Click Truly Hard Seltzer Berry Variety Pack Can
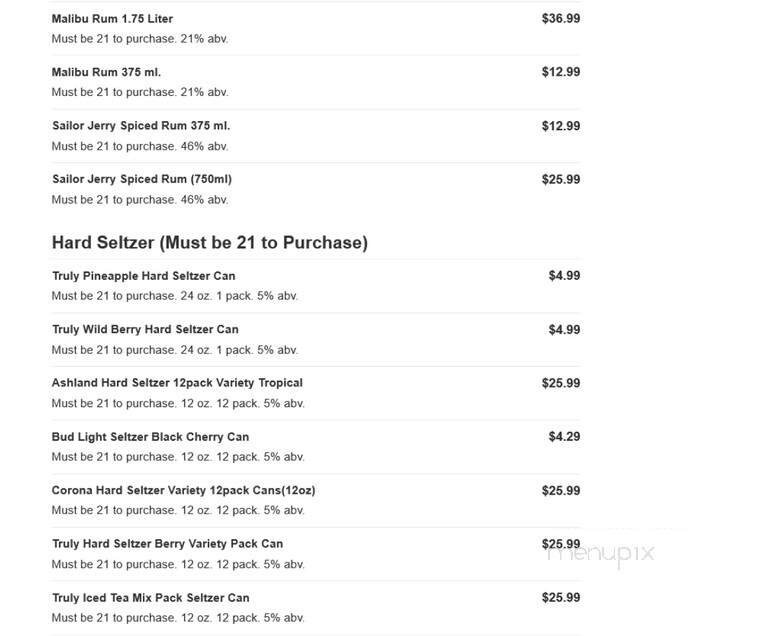The width and height of the screenshot is (780, 636). point(167,544)
